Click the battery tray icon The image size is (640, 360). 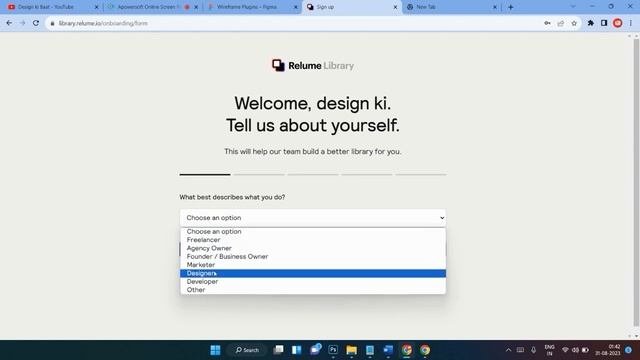click(x=585, y=350)
